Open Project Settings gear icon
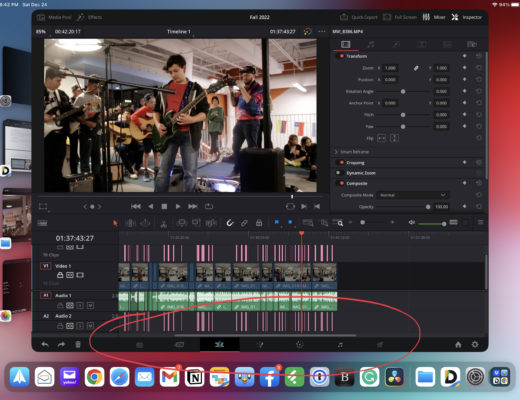Image resolution: width=520 pixels, height=400 pixels. pyautogui.click(x=475, y=344)
